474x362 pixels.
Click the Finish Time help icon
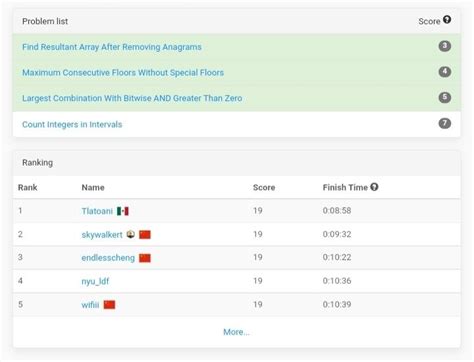click(374, 187)
